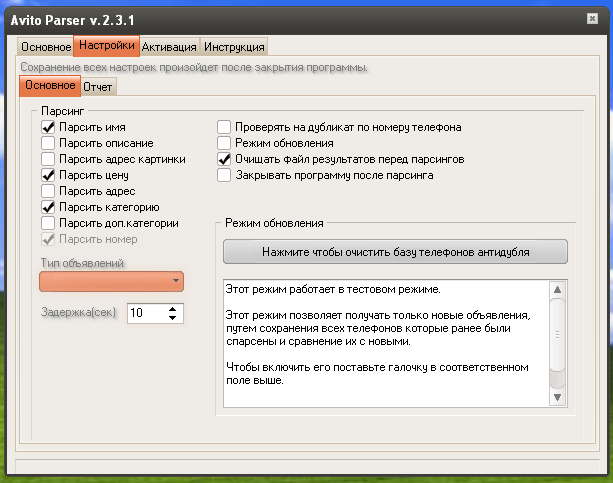This screenshot has width=613, height=483.
Task: Click button to clear antidouble phone base
Action: coord(395,251)
